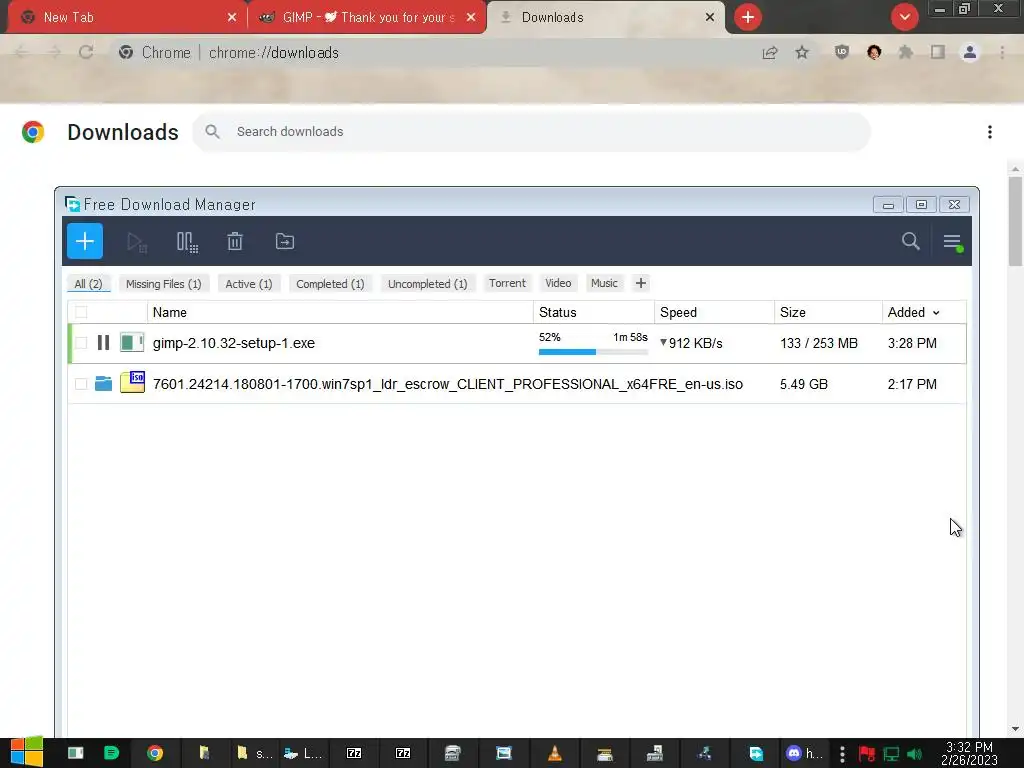Select the 7601.24214 win7sp1 iso file name

[x=448, y=384]
